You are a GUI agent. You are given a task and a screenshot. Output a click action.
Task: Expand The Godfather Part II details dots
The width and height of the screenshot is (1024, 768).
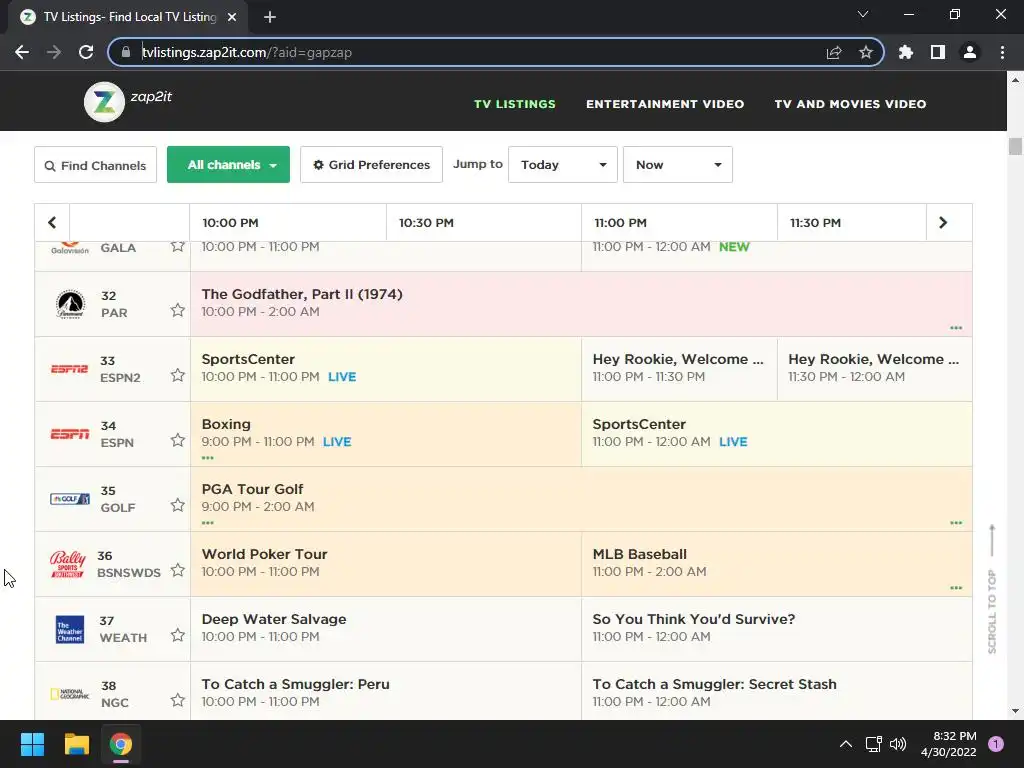pyautogui.click(x=956, y=328)
